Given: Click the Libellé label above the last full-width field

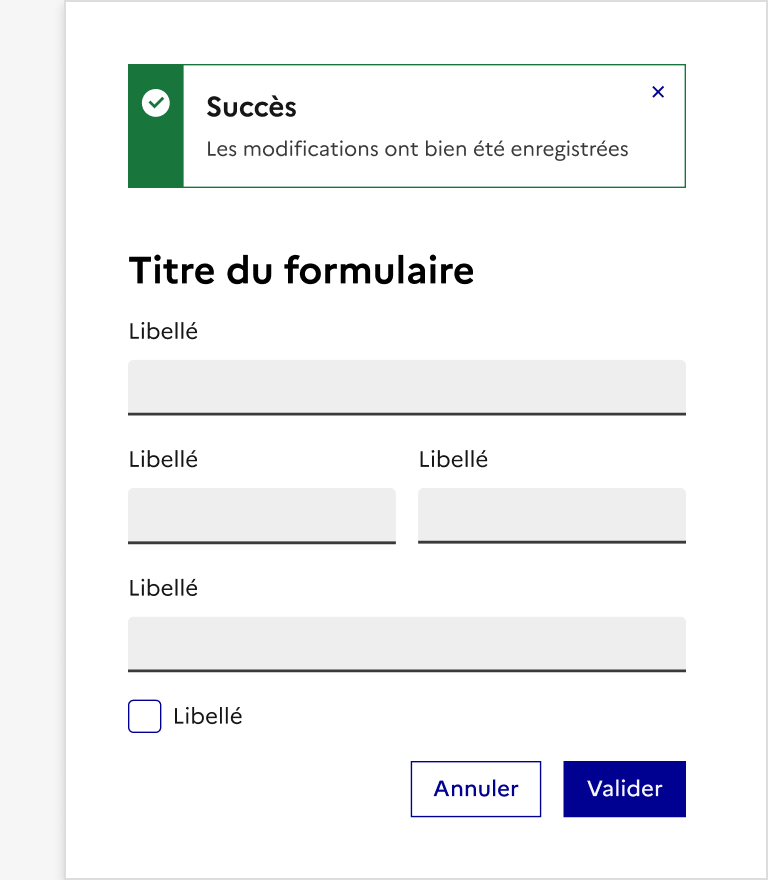Looking at the screenshot, I should (x=163, y=588).
